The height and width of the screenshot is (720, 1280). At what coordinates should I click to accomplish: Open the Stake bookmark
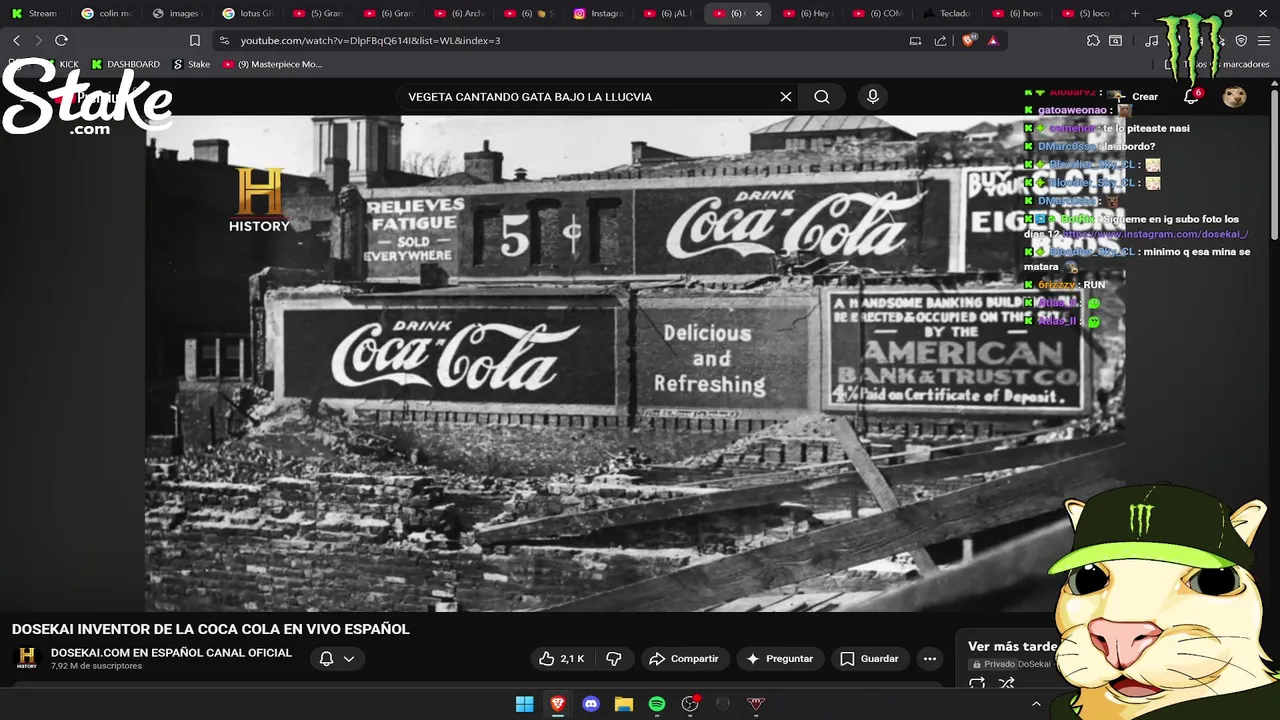click(x=192, y=64)
